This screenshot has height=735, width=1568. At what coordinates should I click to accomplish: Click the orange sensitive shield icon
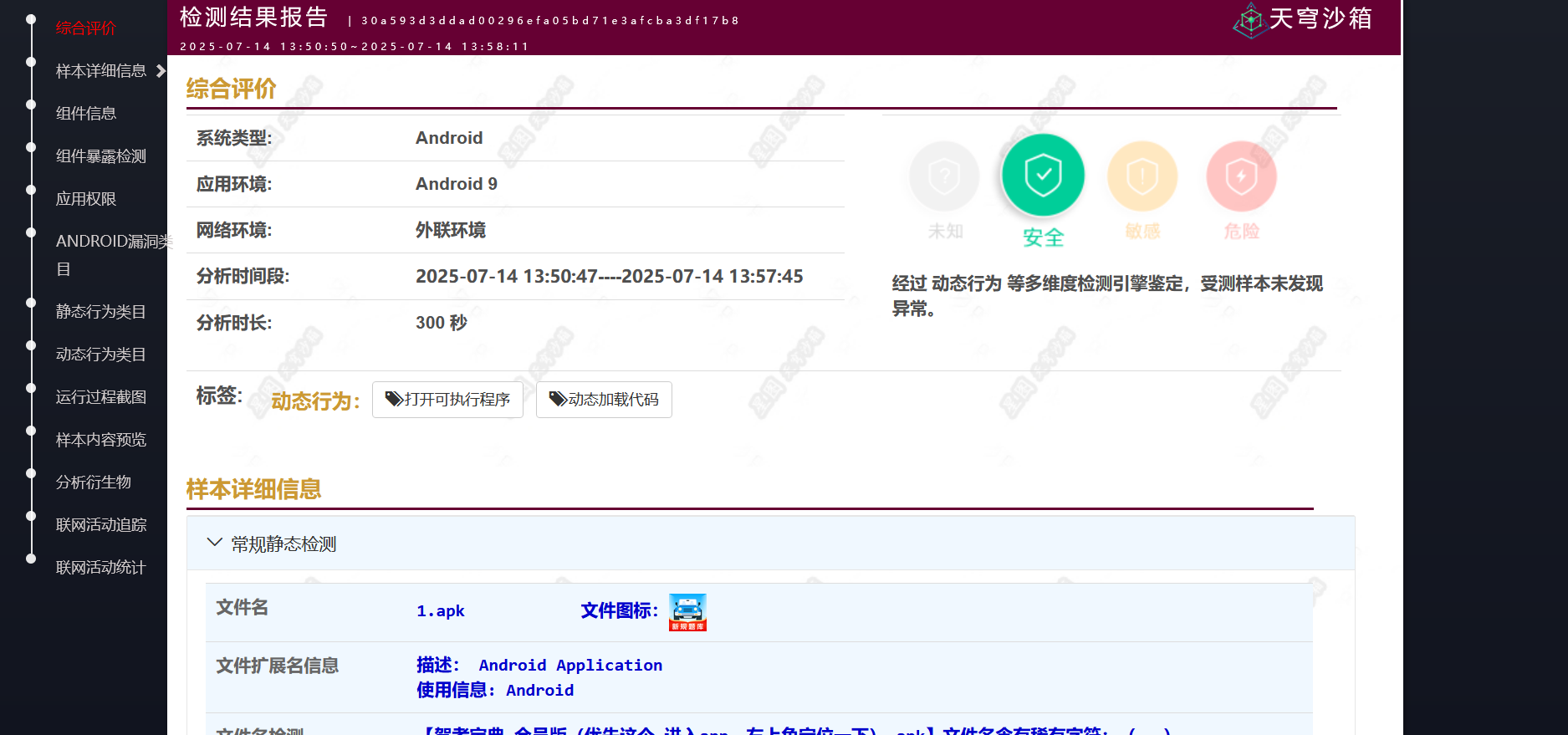[x=1142, y=176]
